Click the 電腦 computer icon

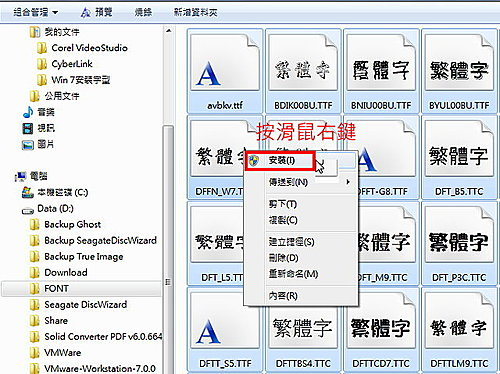(21, 177)
